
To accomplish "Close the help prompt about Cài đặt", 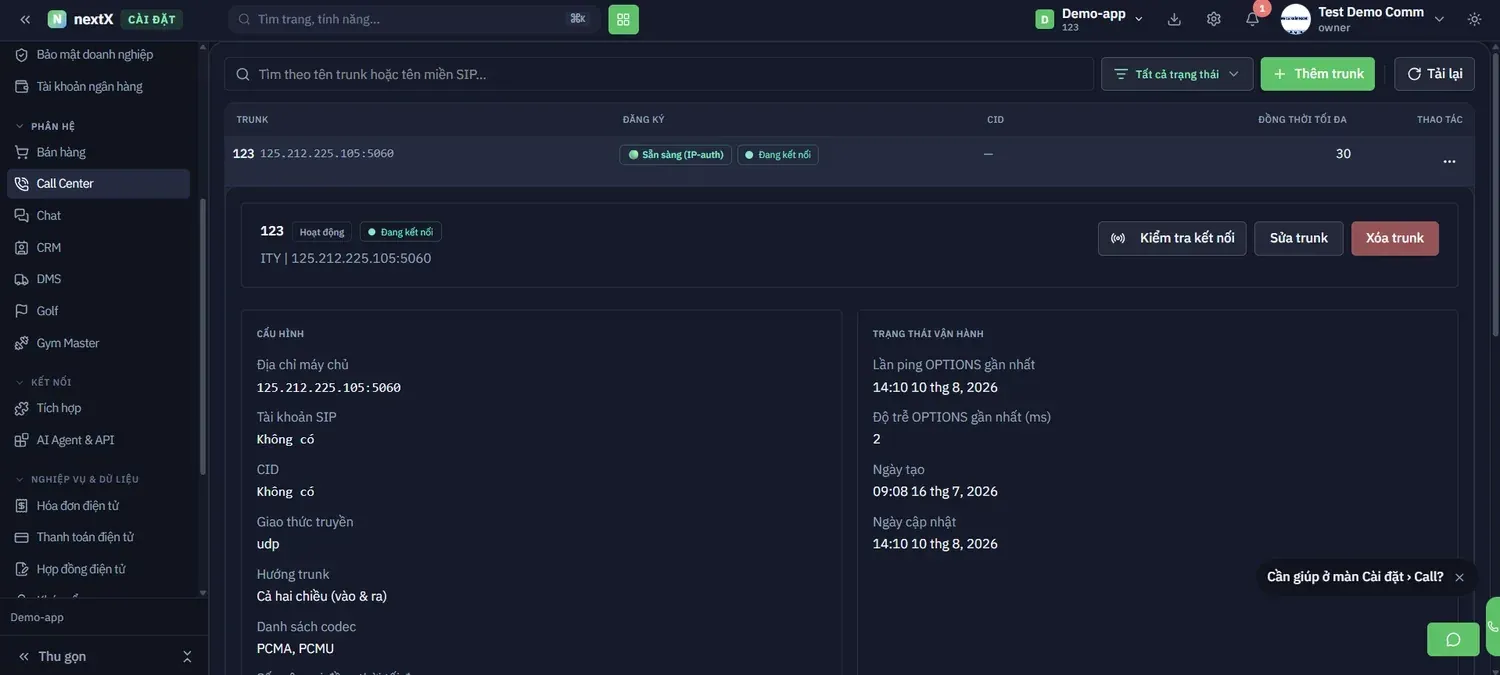I will [x=1459, y=577].
